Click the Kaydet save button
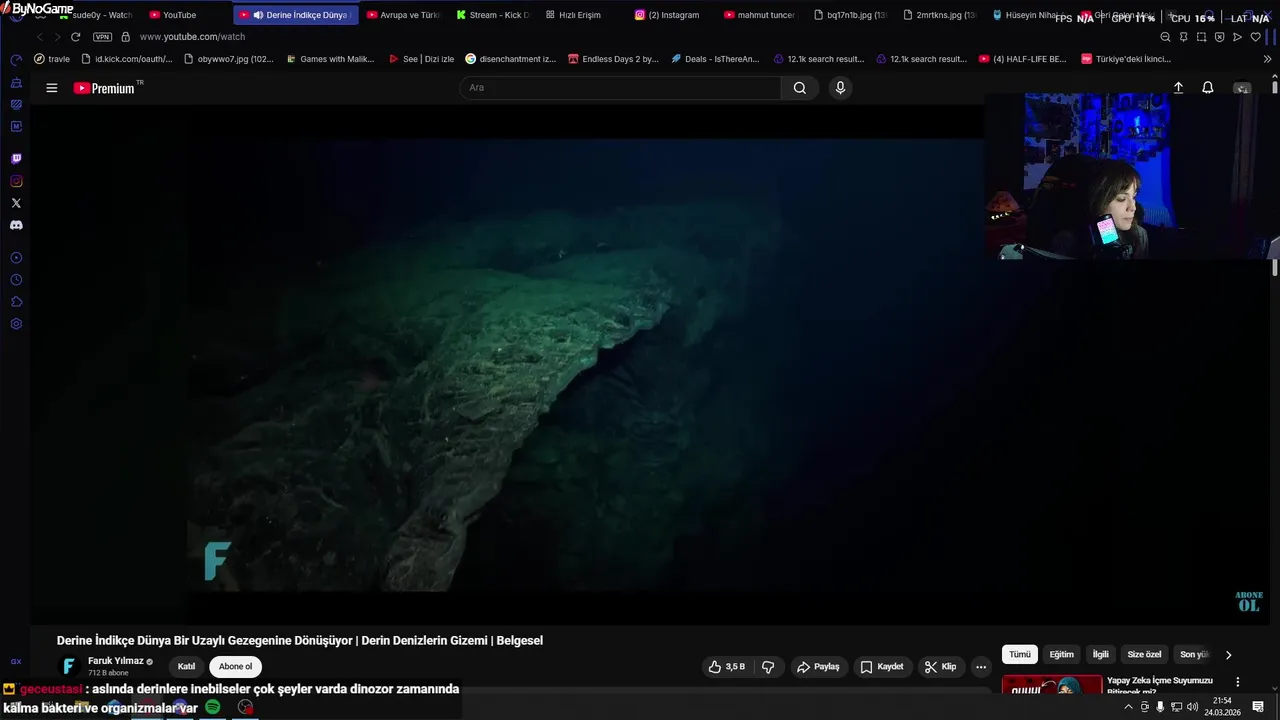 tap(882, 667)
